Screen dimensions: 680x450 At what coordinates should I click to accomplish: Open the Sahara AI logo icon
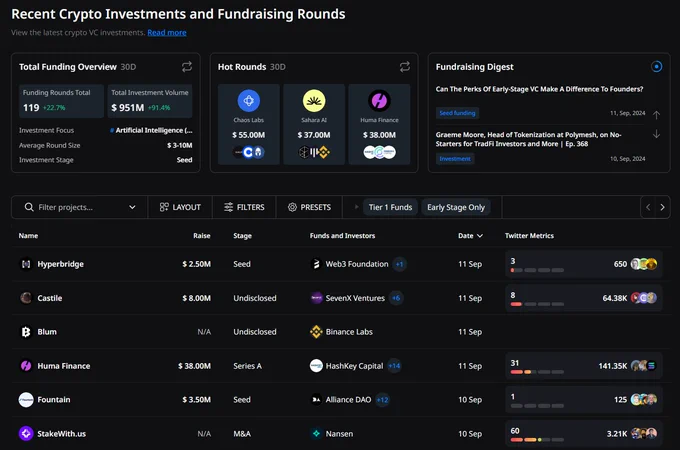(x=314, y=101)
